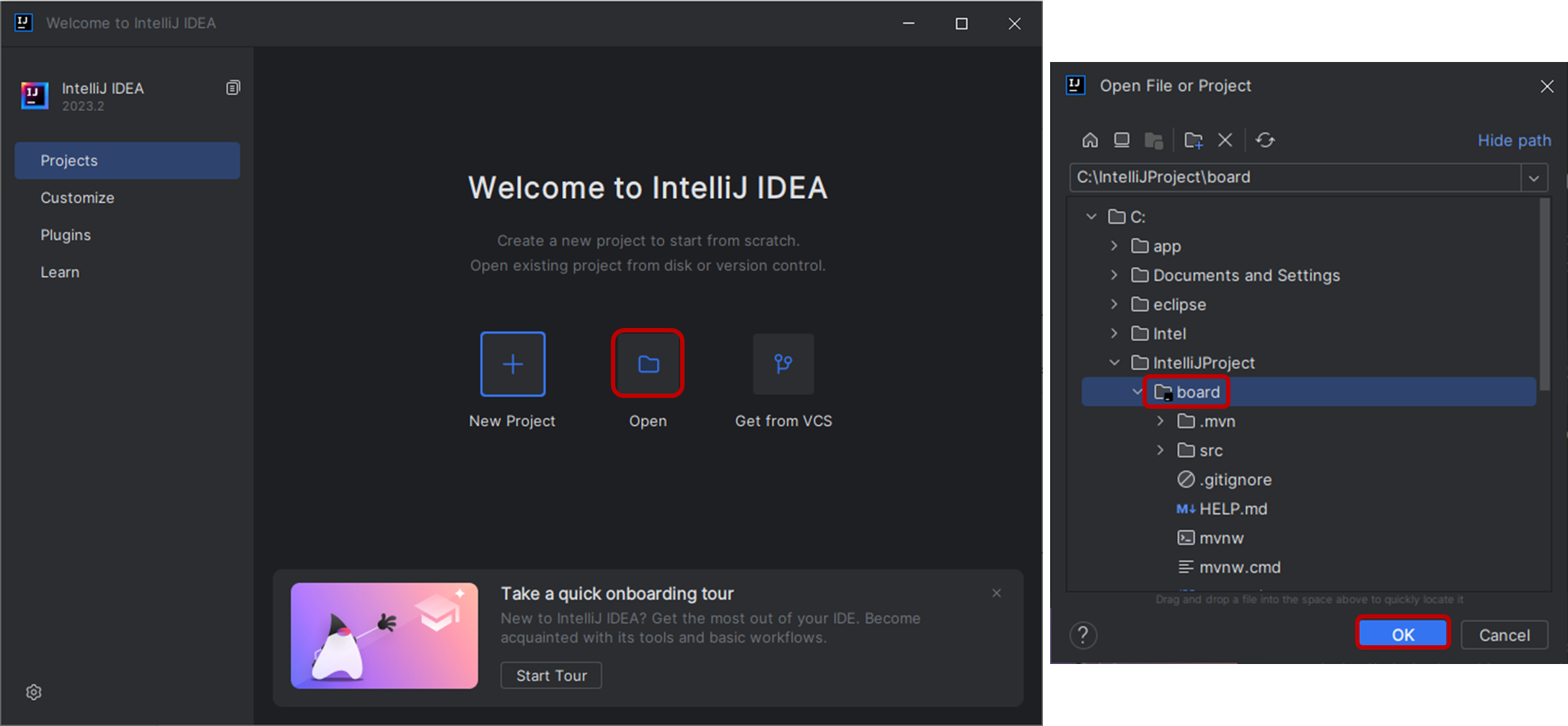Select the Desktop directory icon

coord(1122,139)
